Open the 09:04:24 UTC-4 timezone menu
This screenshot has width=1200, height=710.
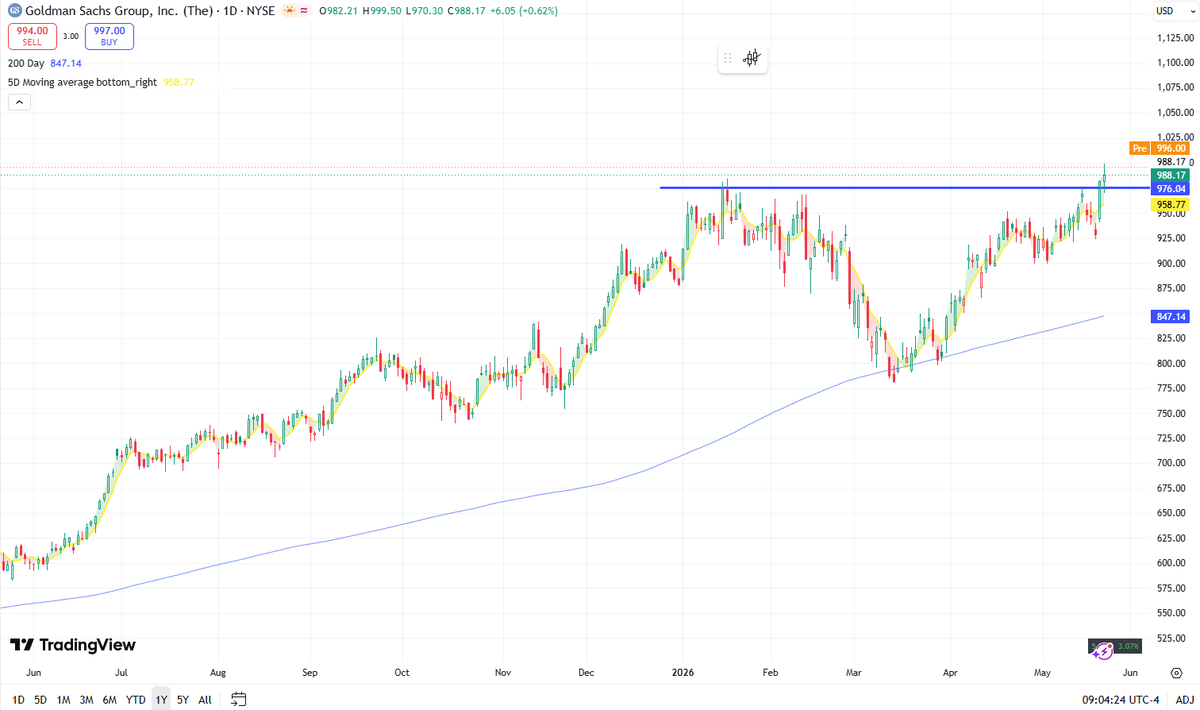[x=1121, y=699]
